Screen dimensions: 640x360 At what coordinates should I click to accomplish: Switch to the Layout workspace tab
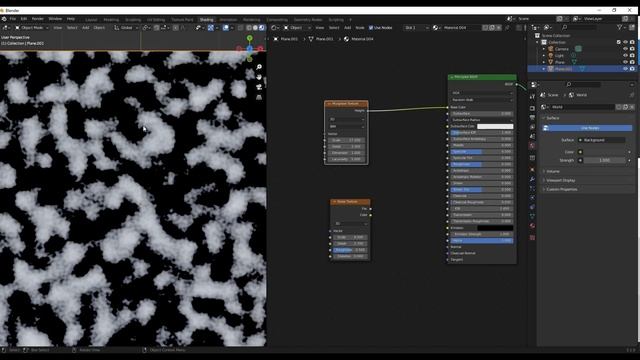pyautogui.click(x=91, y=20)
